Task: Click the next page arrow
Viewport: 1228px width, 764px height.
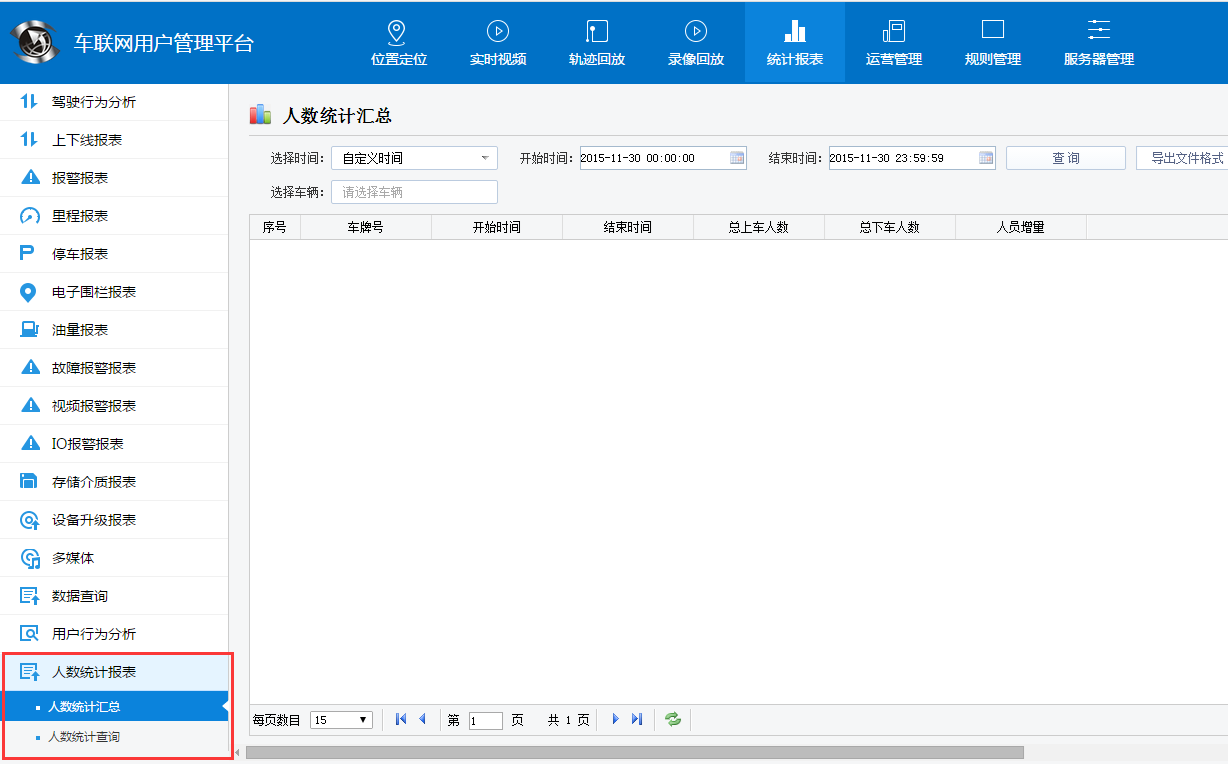Action: (615, 719)
